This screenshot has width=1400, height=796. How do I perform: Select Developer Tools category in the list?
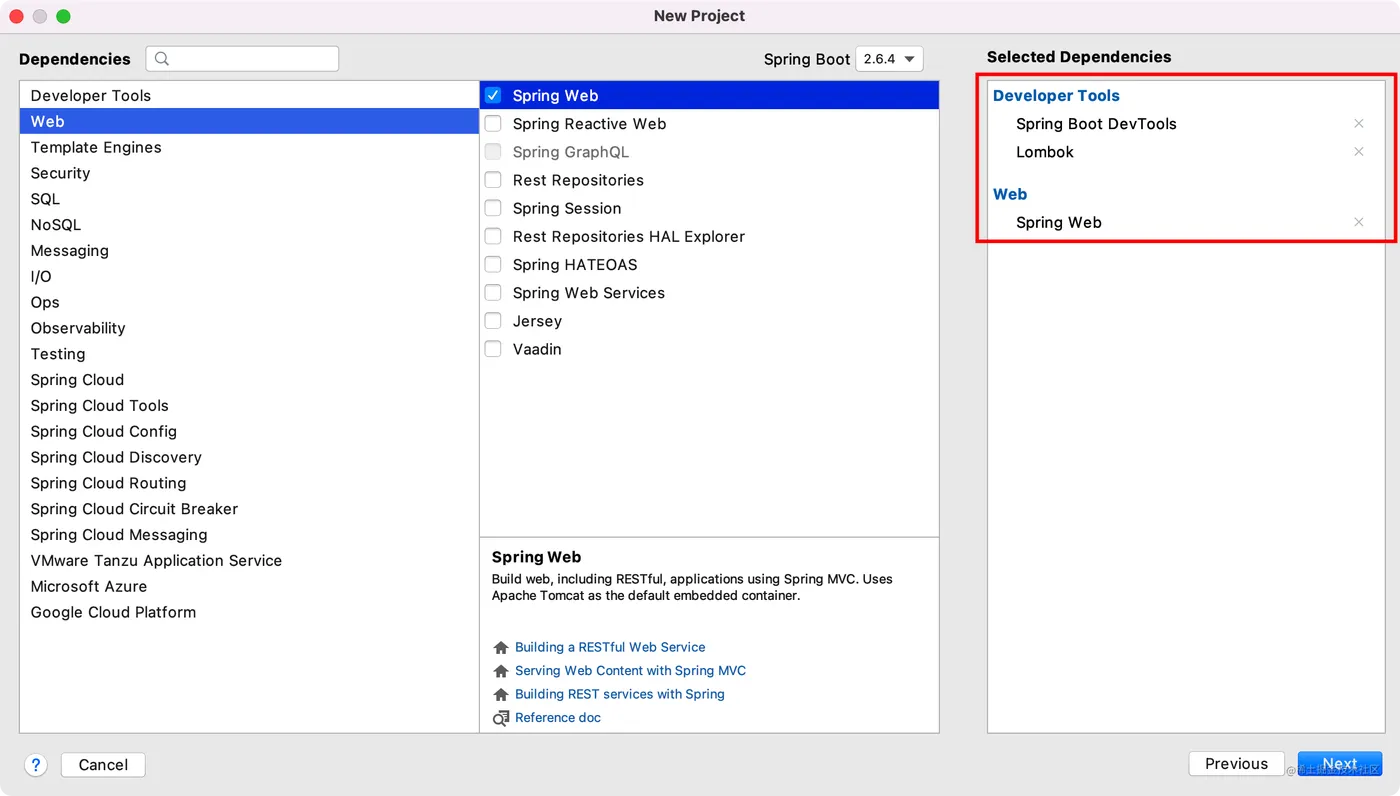[249, 96]
